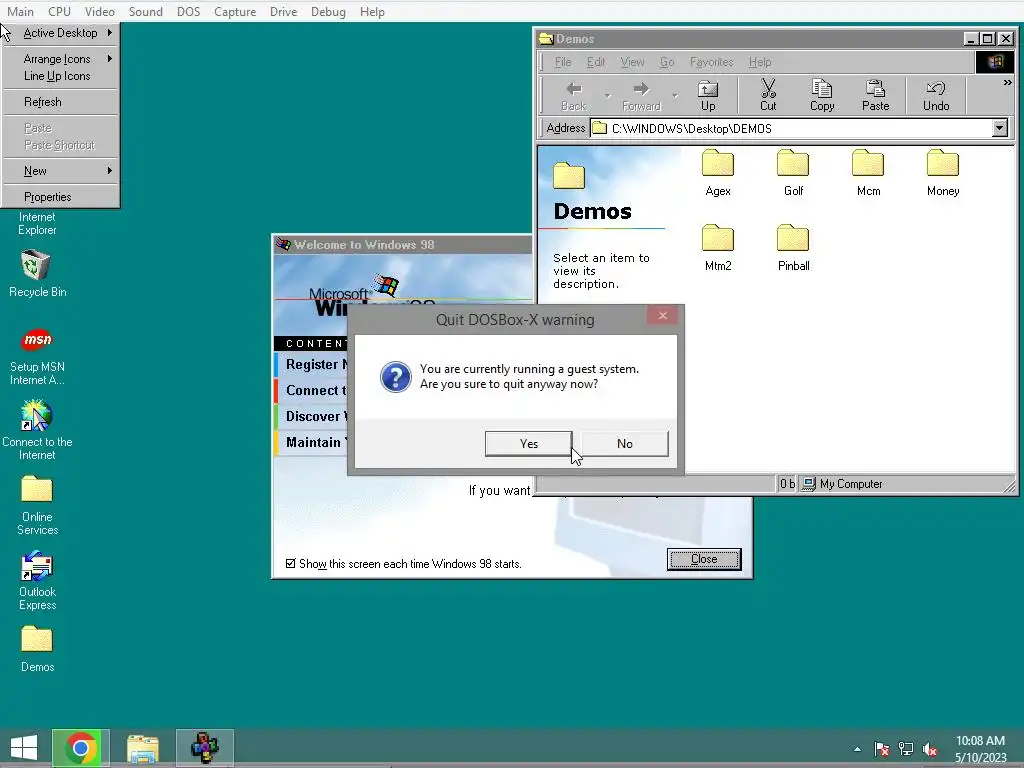Close the Quit DOSBox-X warning dialog
This screenshot has width=1024, height=768.
click(x=663, y=316)
